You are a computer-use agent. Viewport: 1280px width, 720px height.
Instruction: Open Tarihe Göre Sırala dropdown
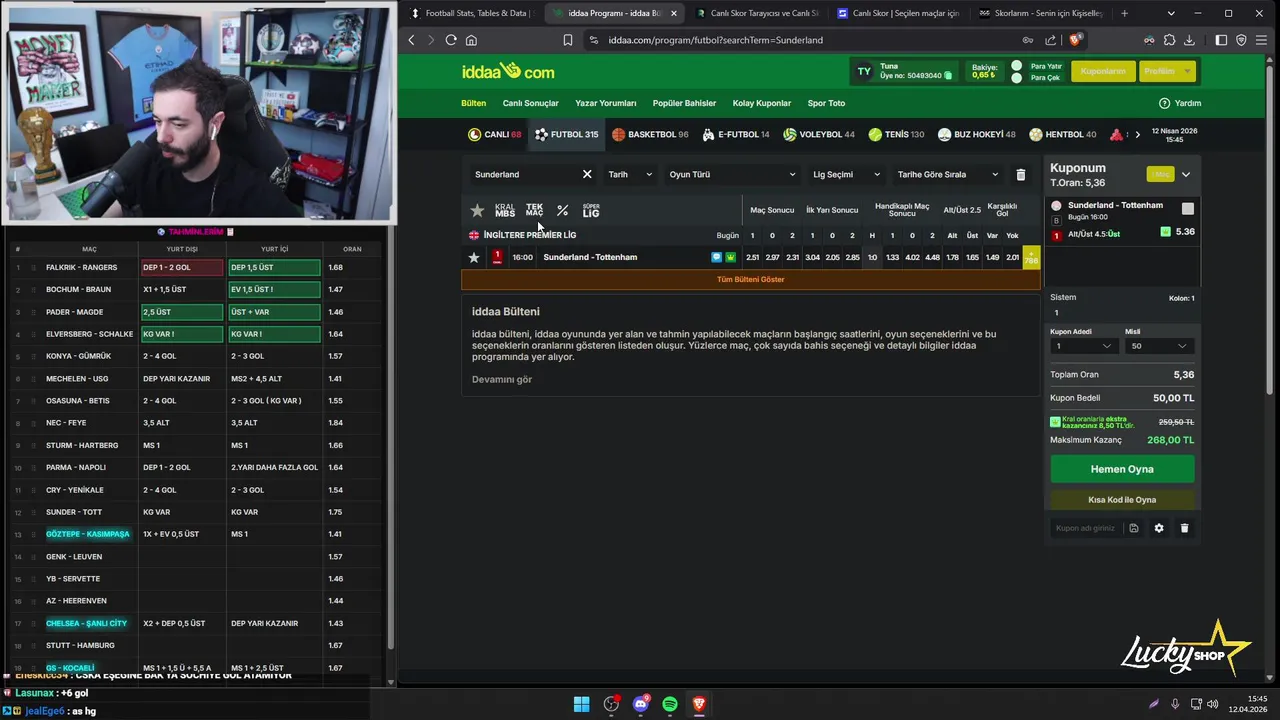(947, 174)
